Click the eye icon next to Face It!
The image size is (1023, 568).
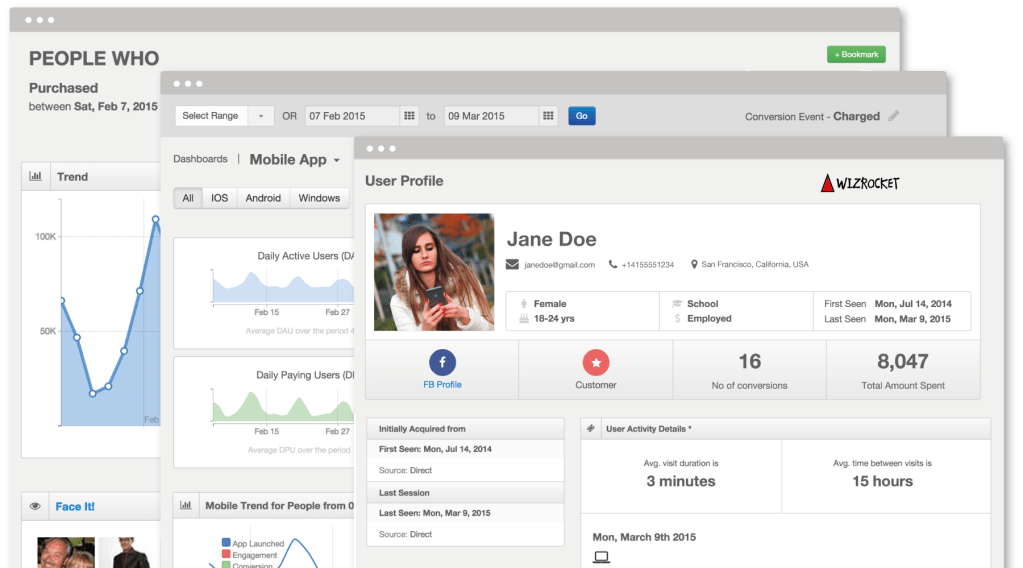pyautogui.click(x=36, y=507)
